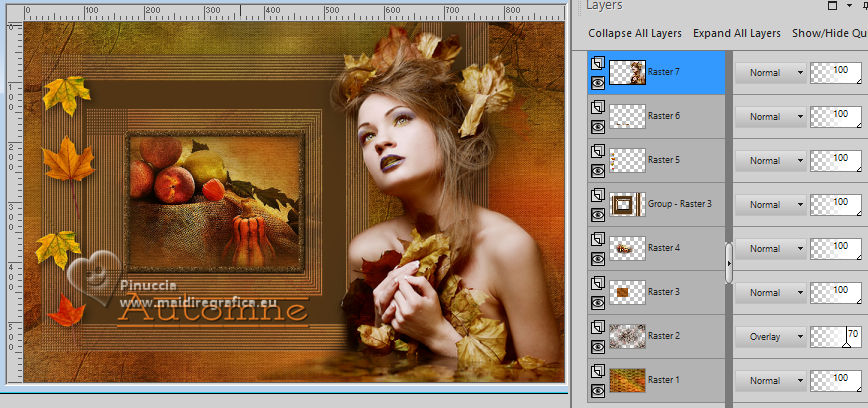Open blend mode dropdown for Raster 7
The height and width of the screenshot is (408, 868).
[771, 73]
